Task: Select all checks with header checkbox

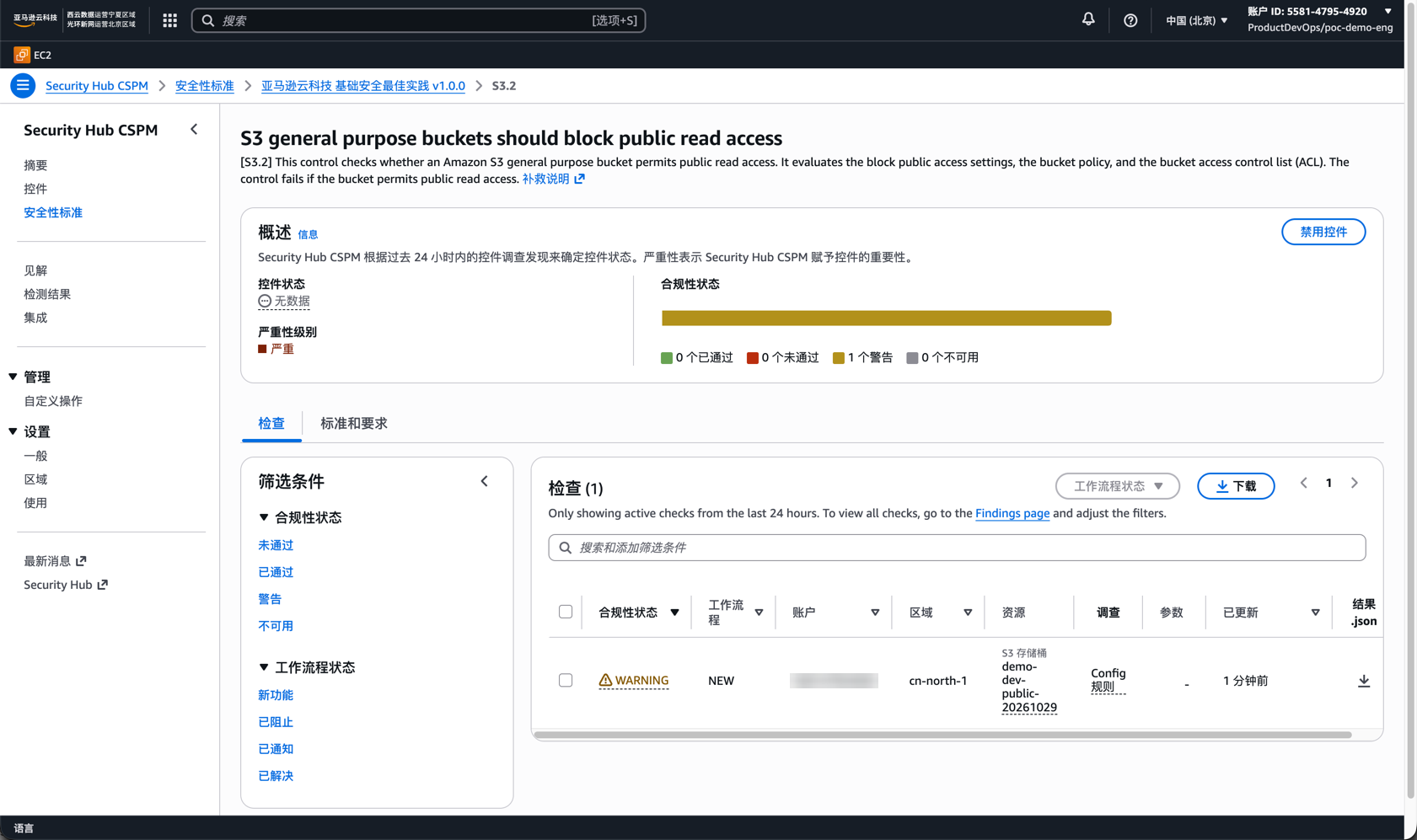Action: tap(566, 612)
